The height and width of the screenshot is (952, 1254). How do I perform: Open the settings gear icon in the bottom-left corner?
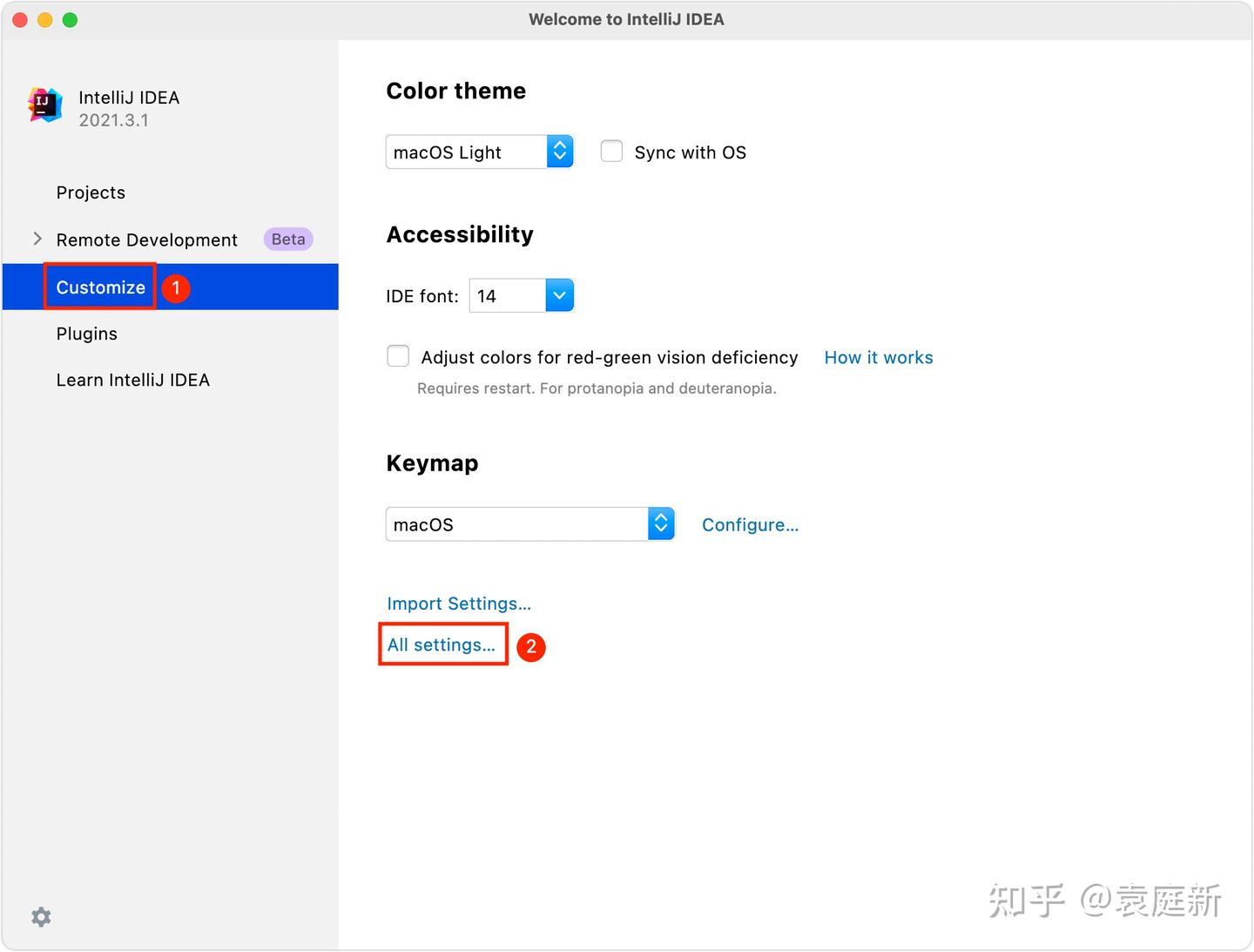[x=41, y=917]
